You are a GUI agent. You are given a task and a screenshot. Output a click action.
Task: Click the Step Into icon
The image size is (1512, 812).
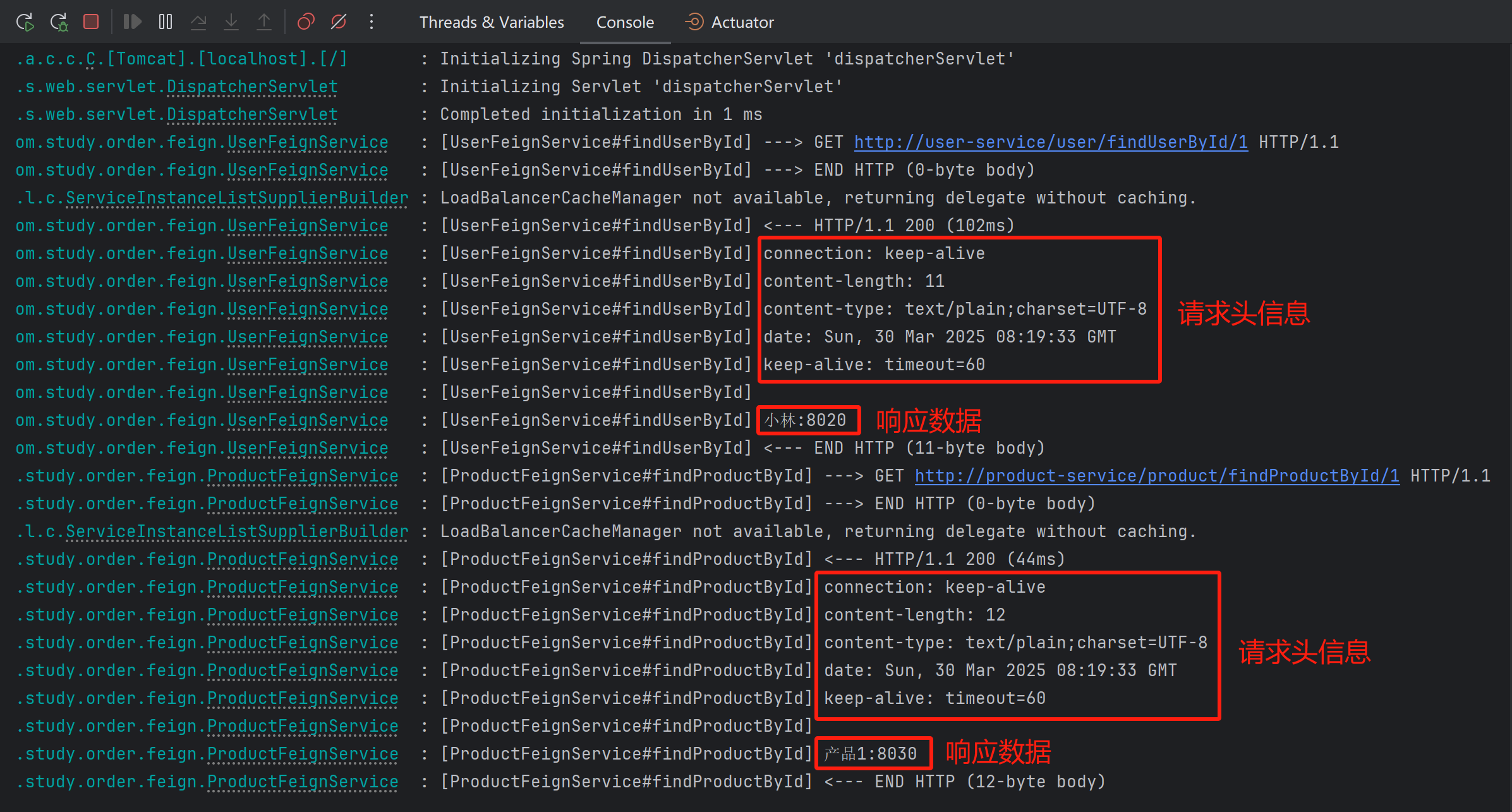(x=231, y=22)
